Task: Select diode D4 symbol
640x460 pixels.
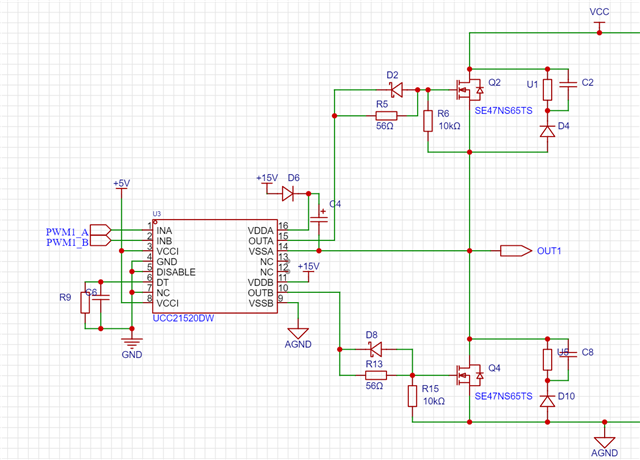Action: tap(547, 131)
